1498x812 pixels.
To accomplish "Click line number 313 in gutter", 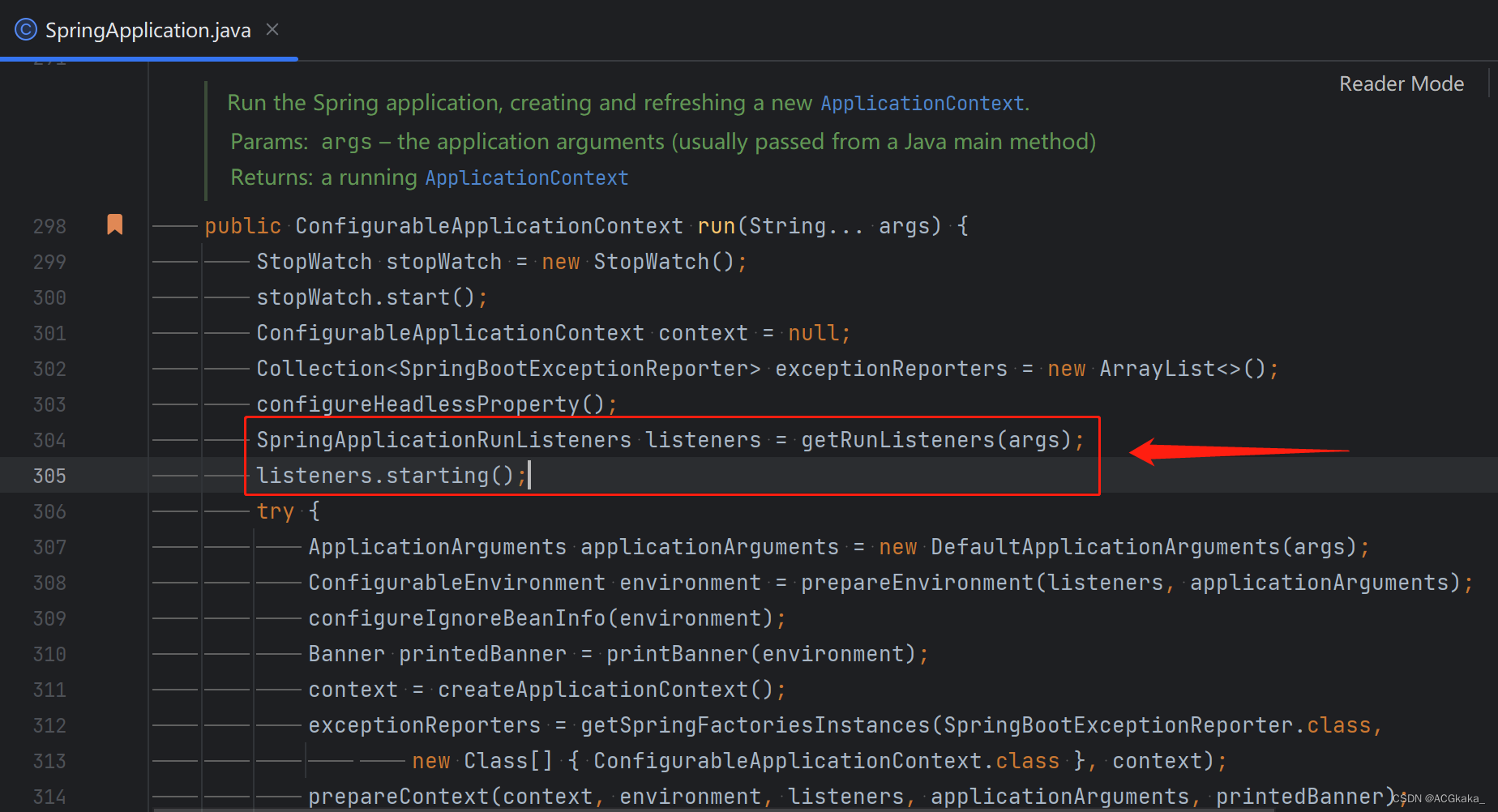I will tap(49, 761).
